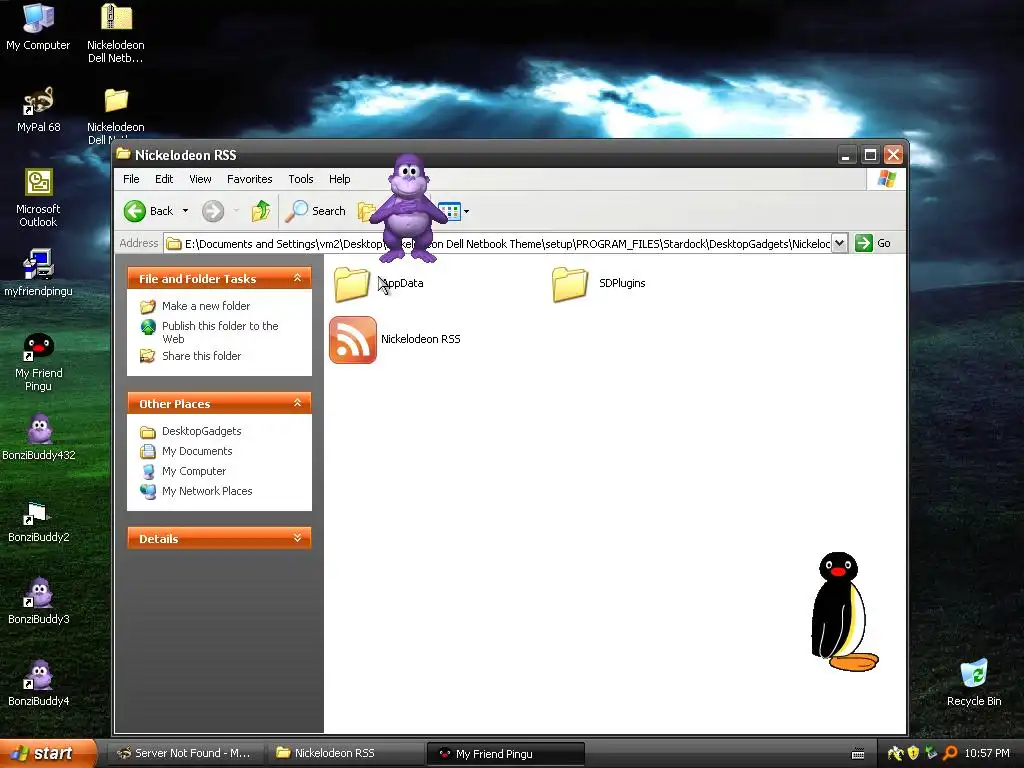This screenshot has width=1024, height=768.
Task: Open the myfriendpingu installer icon
Action: tap(38, 272)
